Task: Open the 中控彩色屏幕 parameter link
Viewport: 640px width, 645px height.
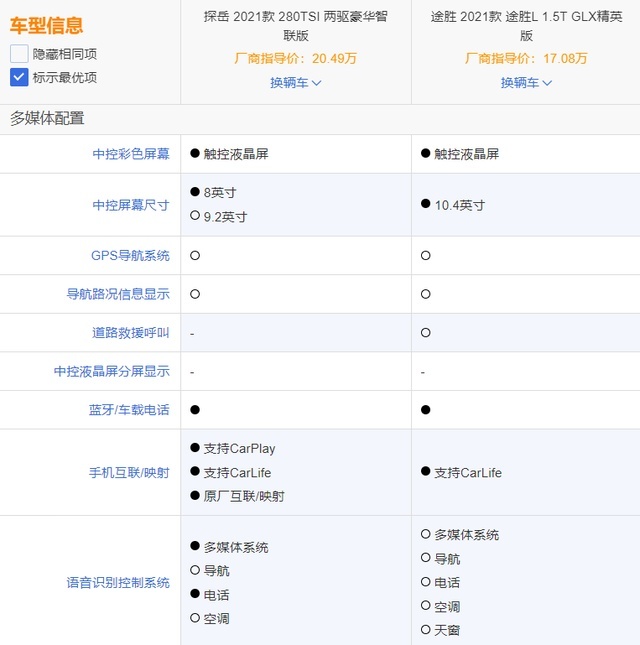Action: point(131,154)
